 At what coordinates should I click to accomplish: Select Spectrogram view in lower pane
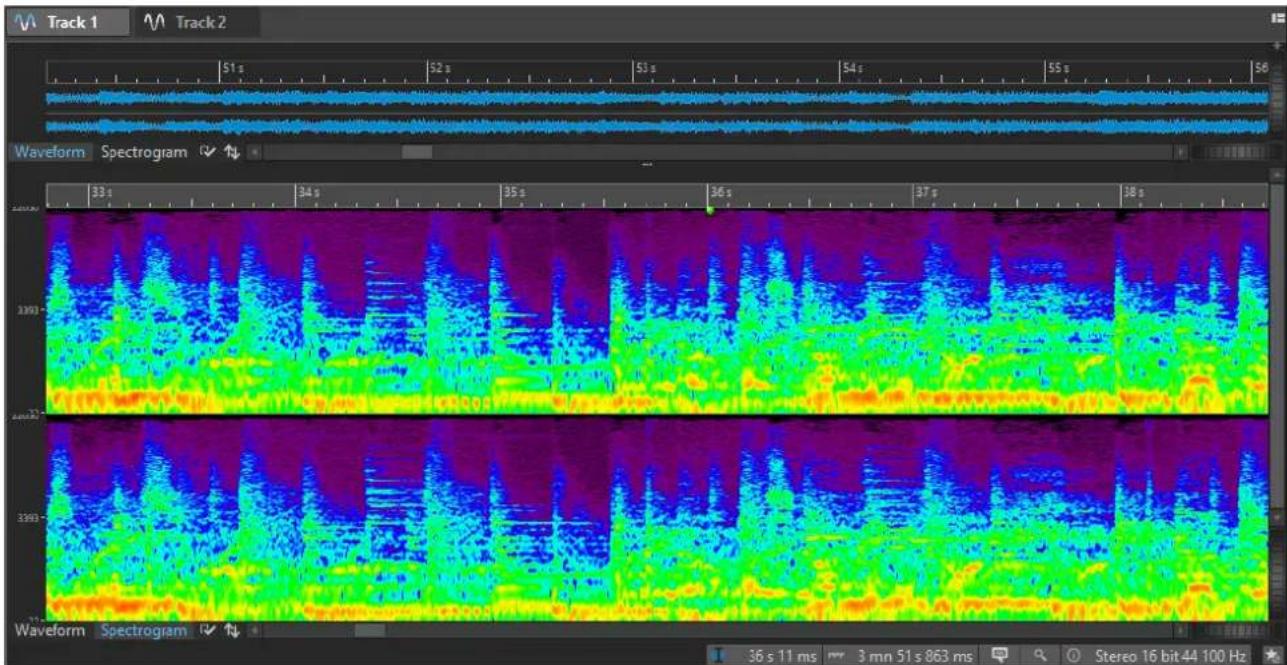coord(144,631)
